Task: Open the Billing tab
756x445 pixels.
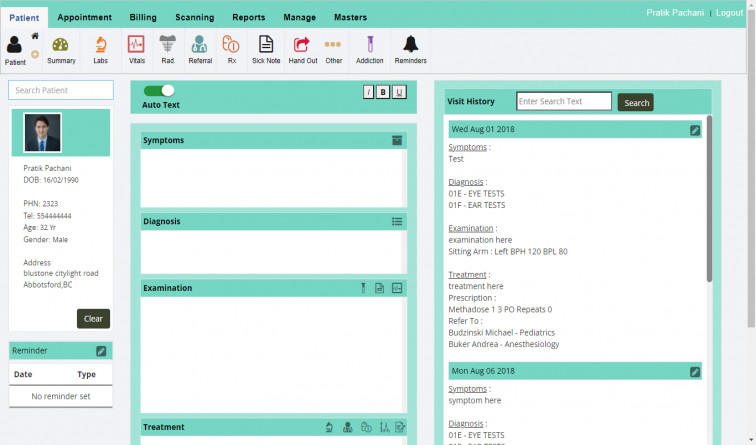Action: (143, 17)
